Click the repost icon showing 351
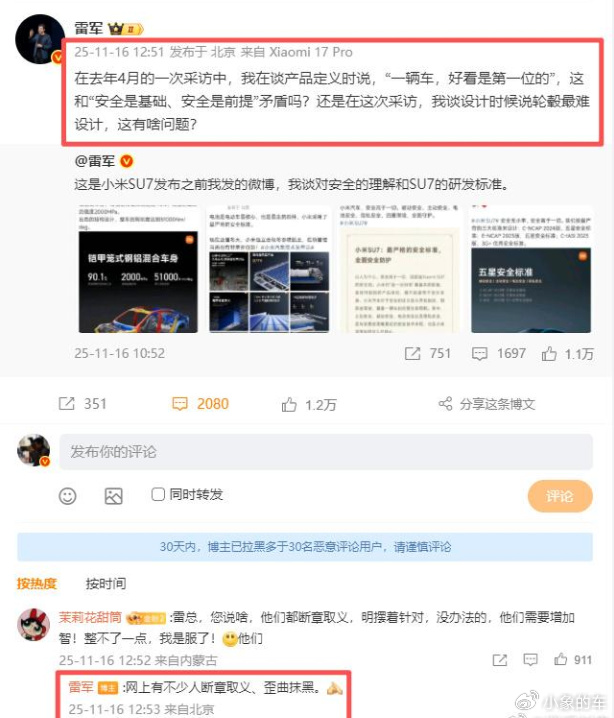Viewport: 614px width, 718px height. [67, 404]
